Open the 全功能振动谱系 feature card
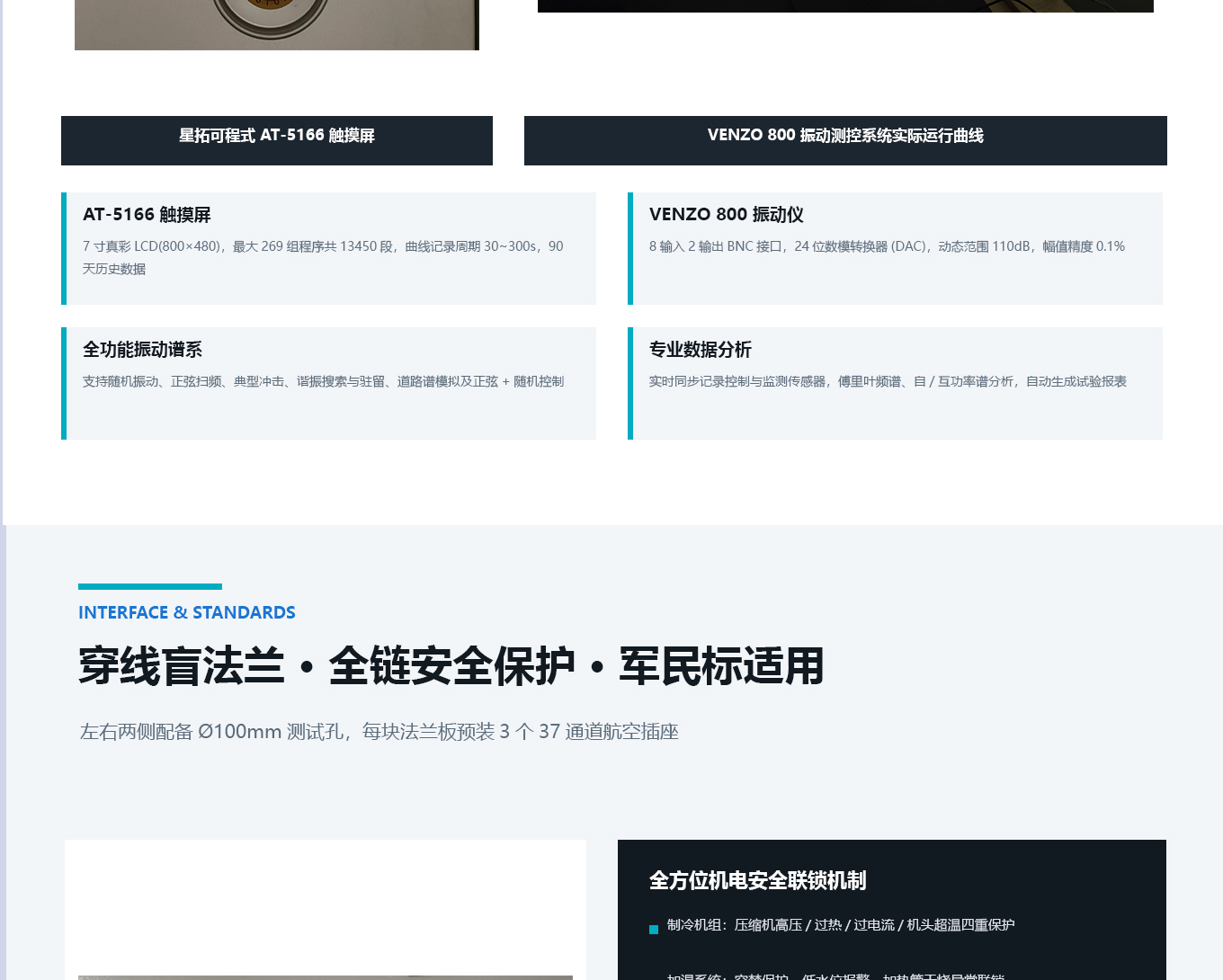The height and width of the screenshot is (980, 1223). click(328, 383)
